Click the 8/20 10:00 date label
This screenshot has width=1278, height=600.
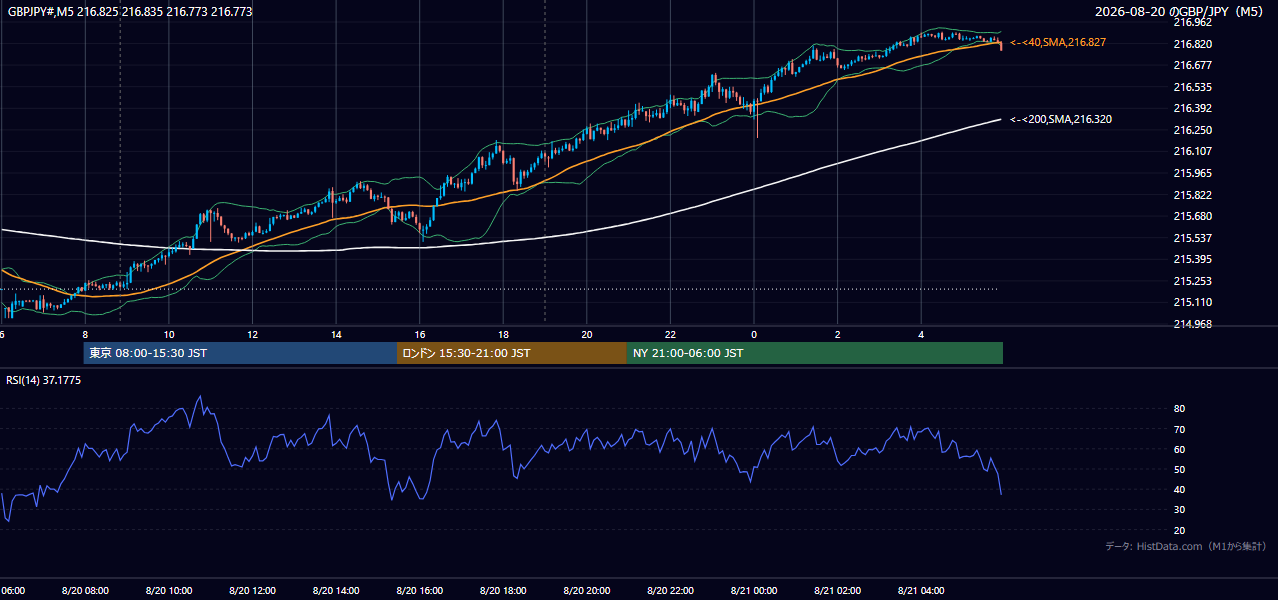click(169, 590)
